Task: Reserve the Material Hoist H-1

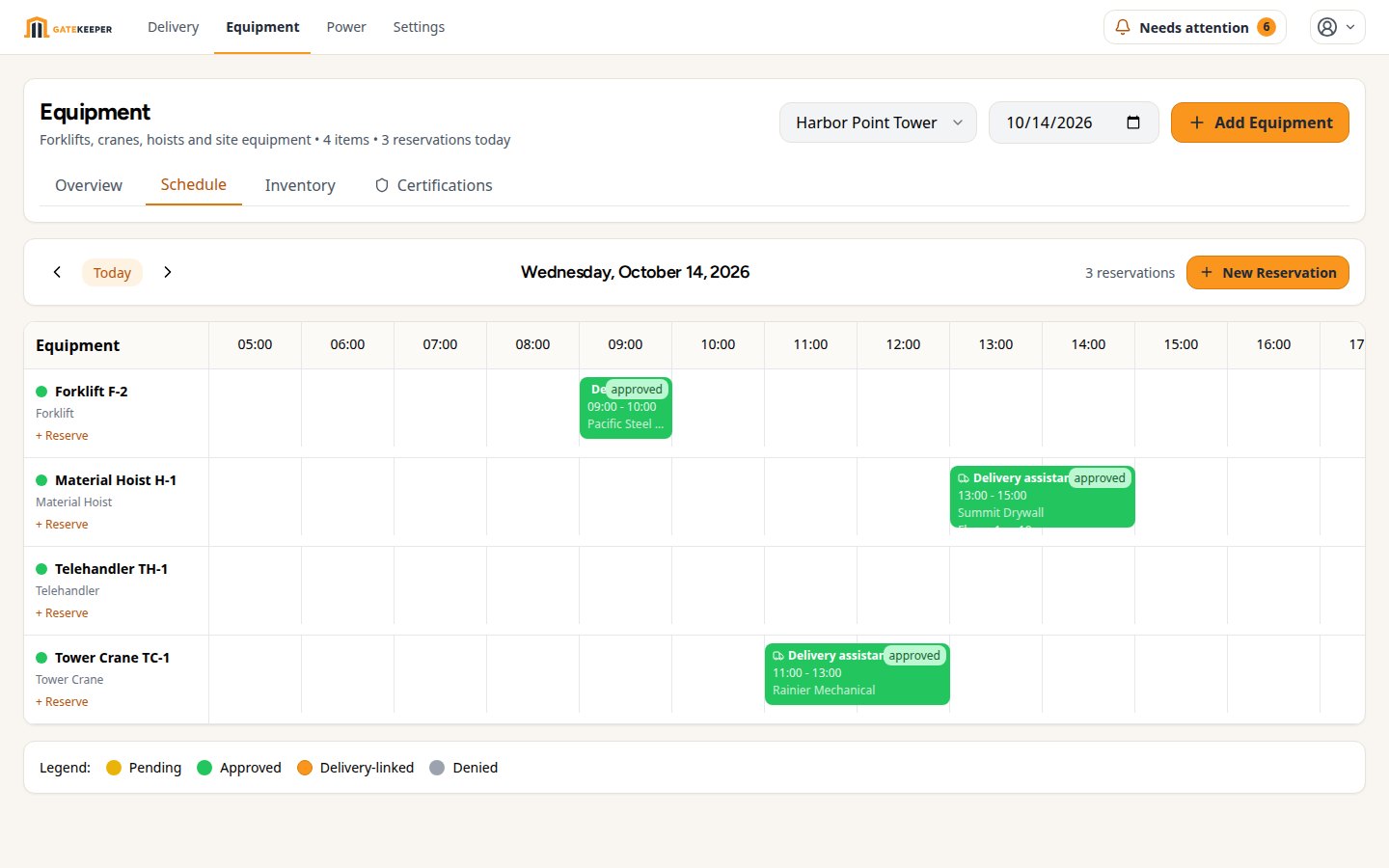Action: [x=62, y=525]
